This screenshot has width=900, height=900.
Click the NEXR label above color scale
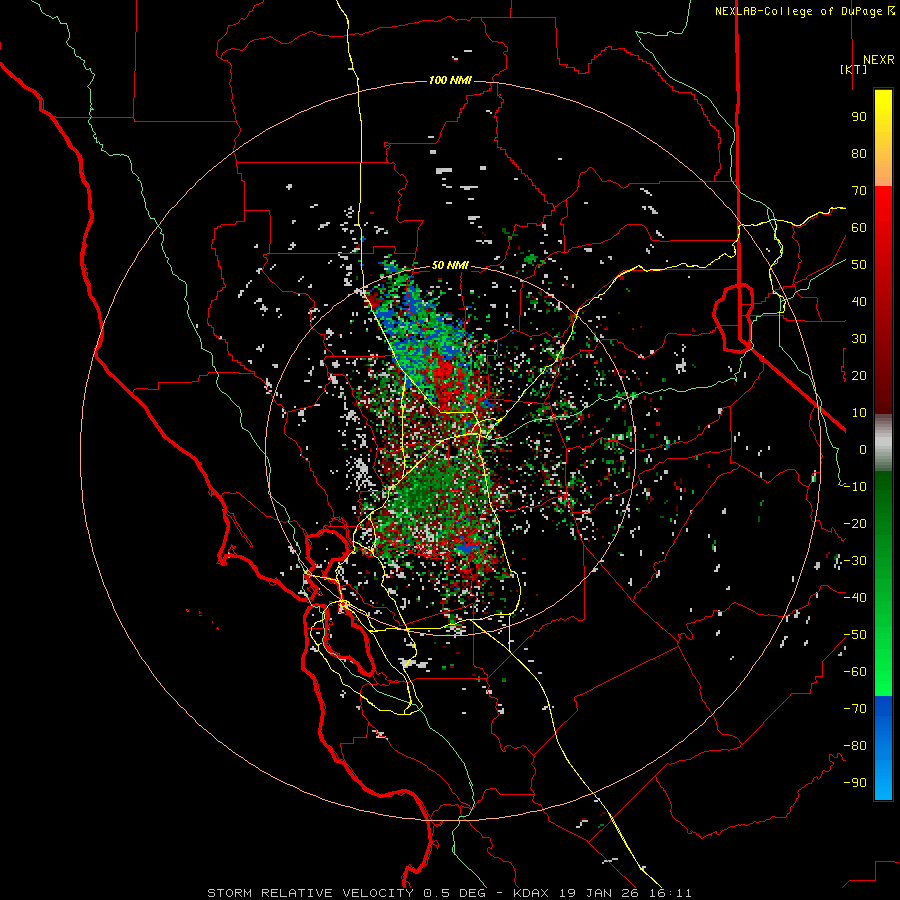pos(878,60)
